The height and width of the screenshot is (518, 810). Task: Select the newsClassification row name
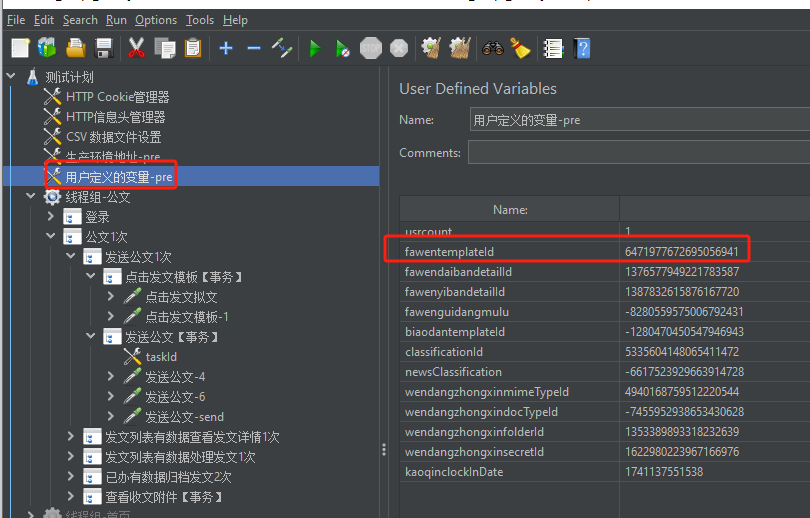tap(510, 372)
